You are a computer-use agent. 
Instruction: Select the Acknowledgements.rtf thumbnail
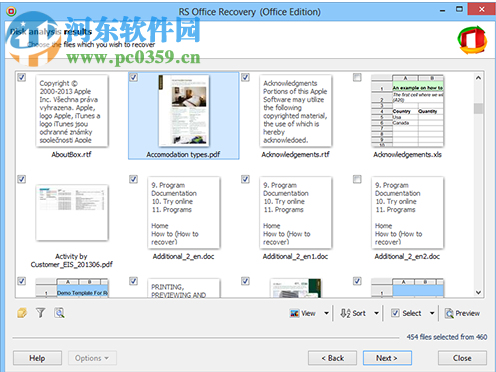tap(296, 111)
